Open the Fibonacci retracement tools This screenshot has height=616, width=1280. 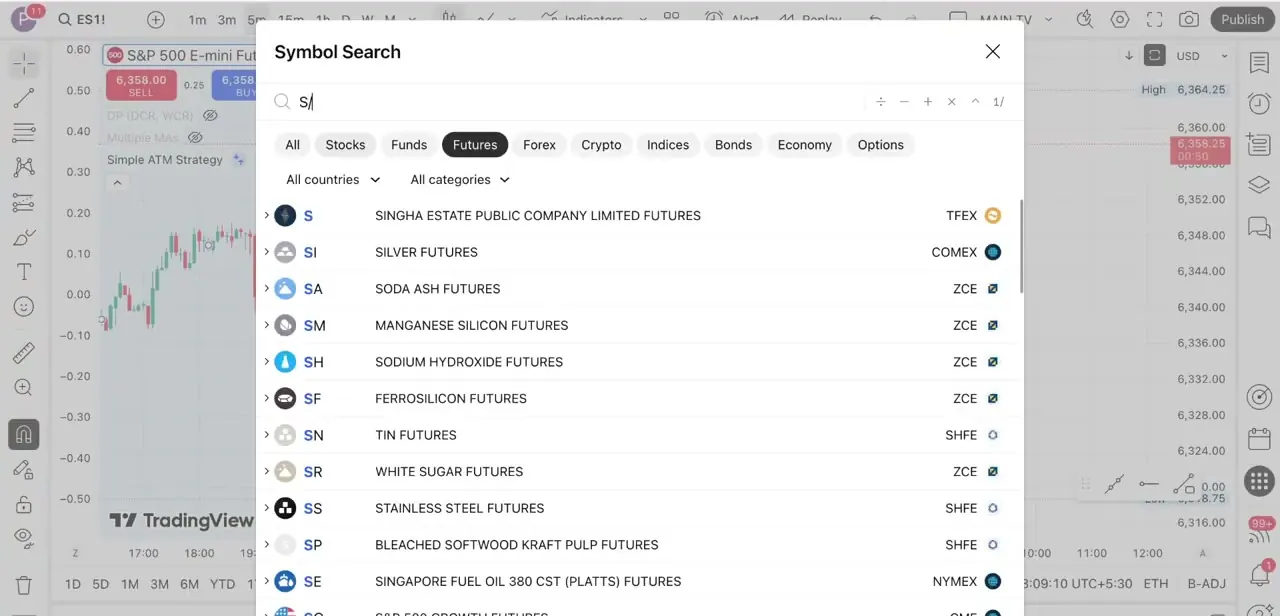click(24, 132)
